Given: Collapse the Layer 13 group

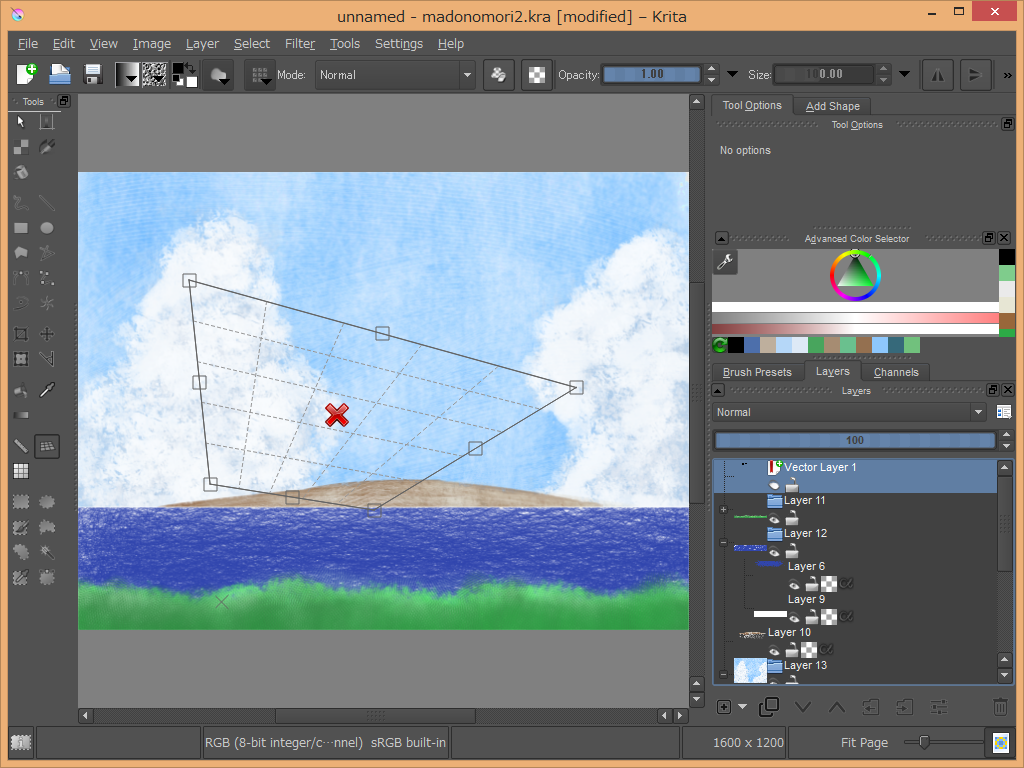Looking at the screenshot, I should (x=723, y=674).
